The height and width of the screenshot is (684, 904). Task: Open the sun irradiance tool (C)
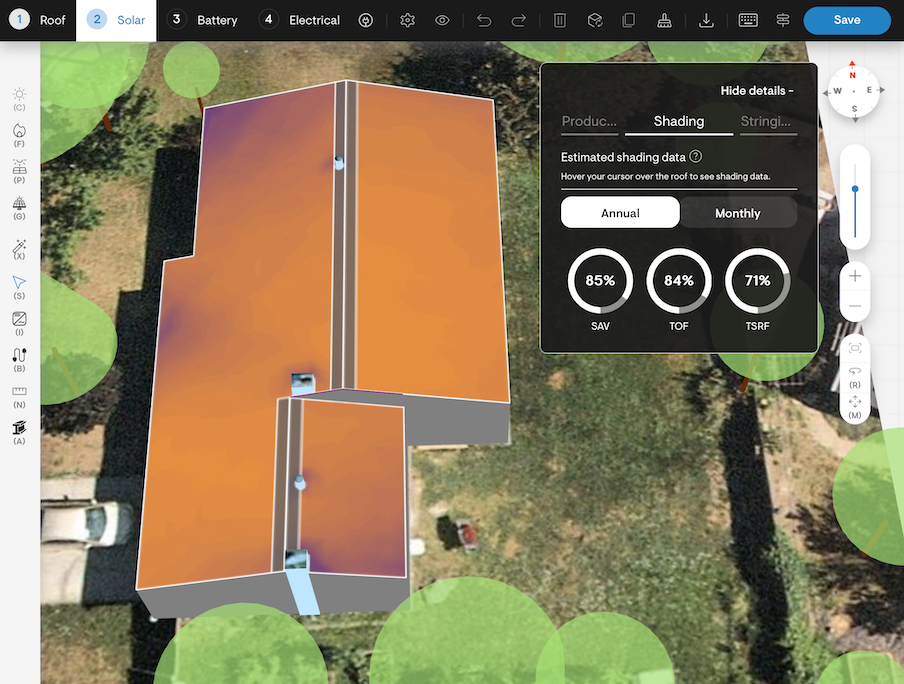[19, 94]
